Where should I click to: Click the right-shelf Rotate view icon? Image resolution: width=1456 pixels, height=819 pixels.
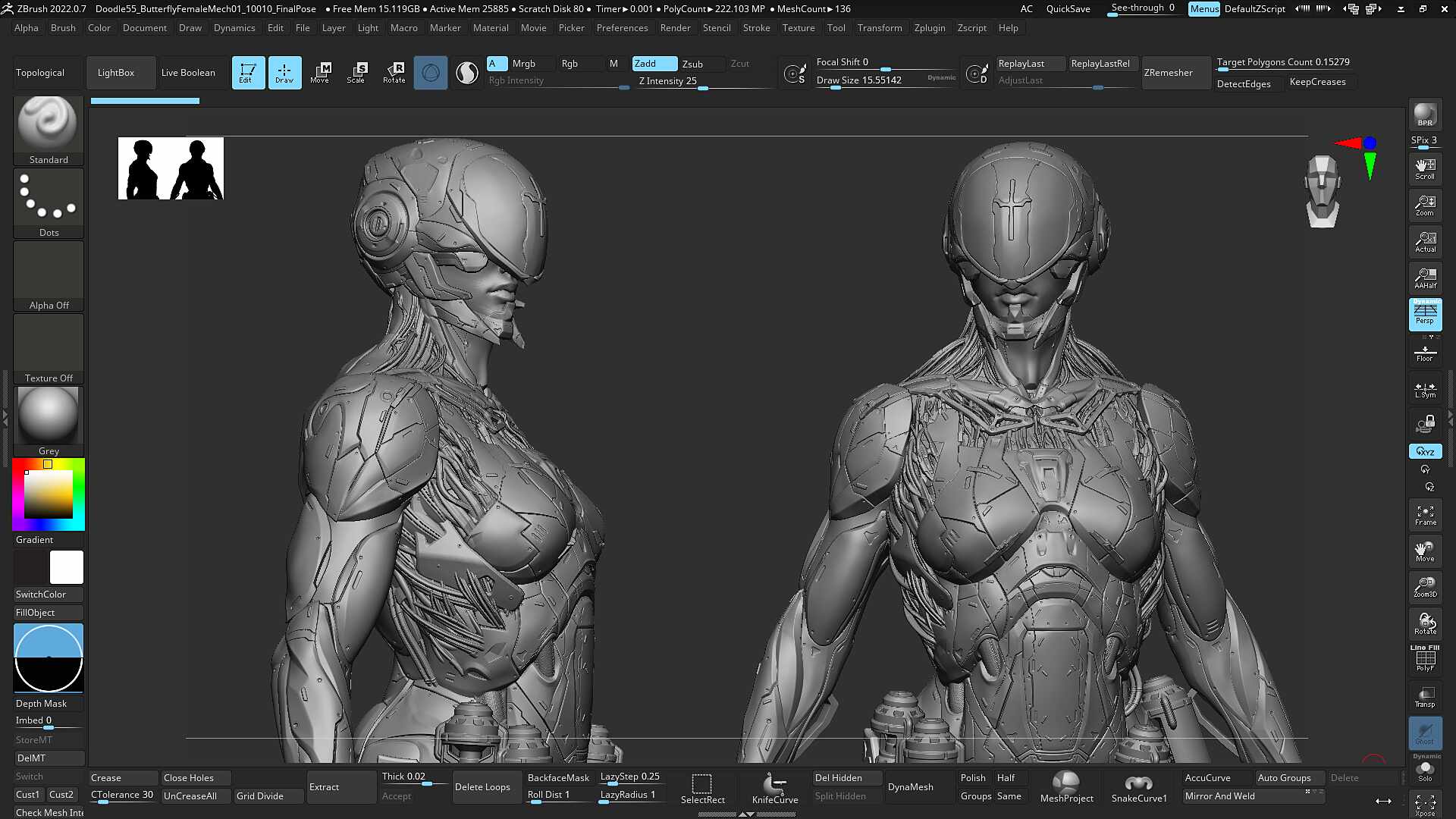click(x=1425, y=624)
